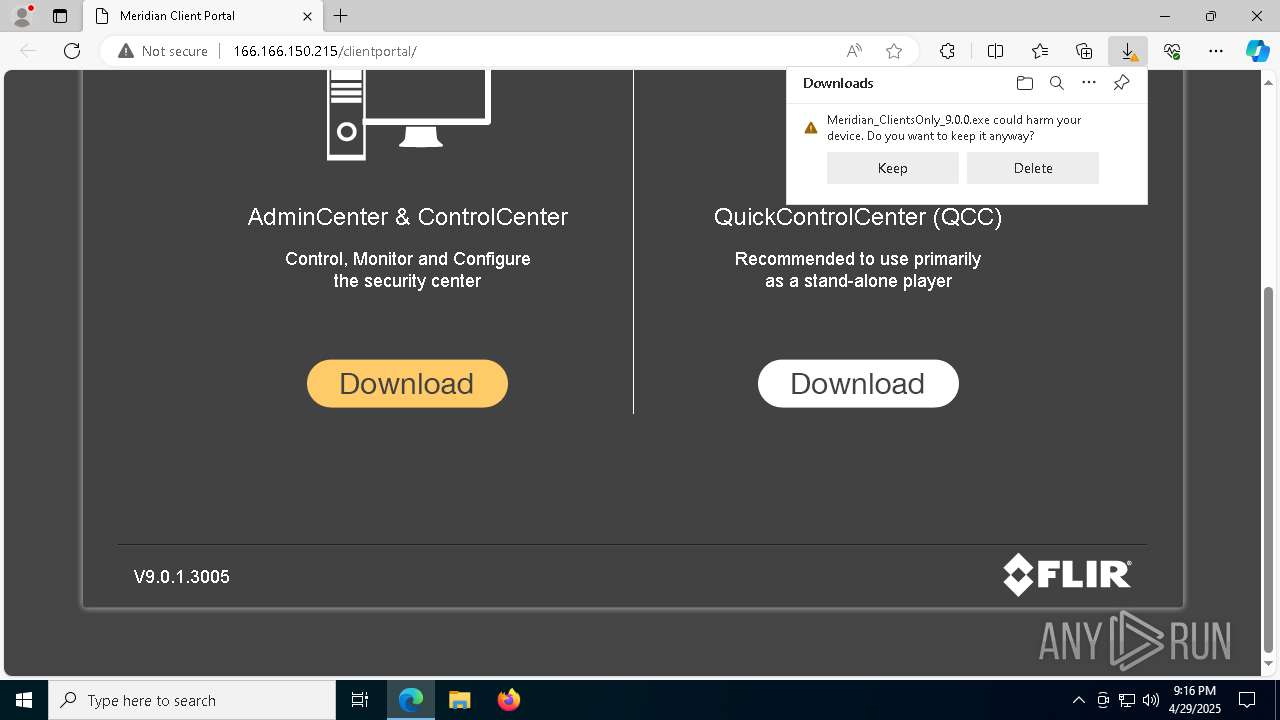Open Windows Start menu

click(x=24, y=700)
